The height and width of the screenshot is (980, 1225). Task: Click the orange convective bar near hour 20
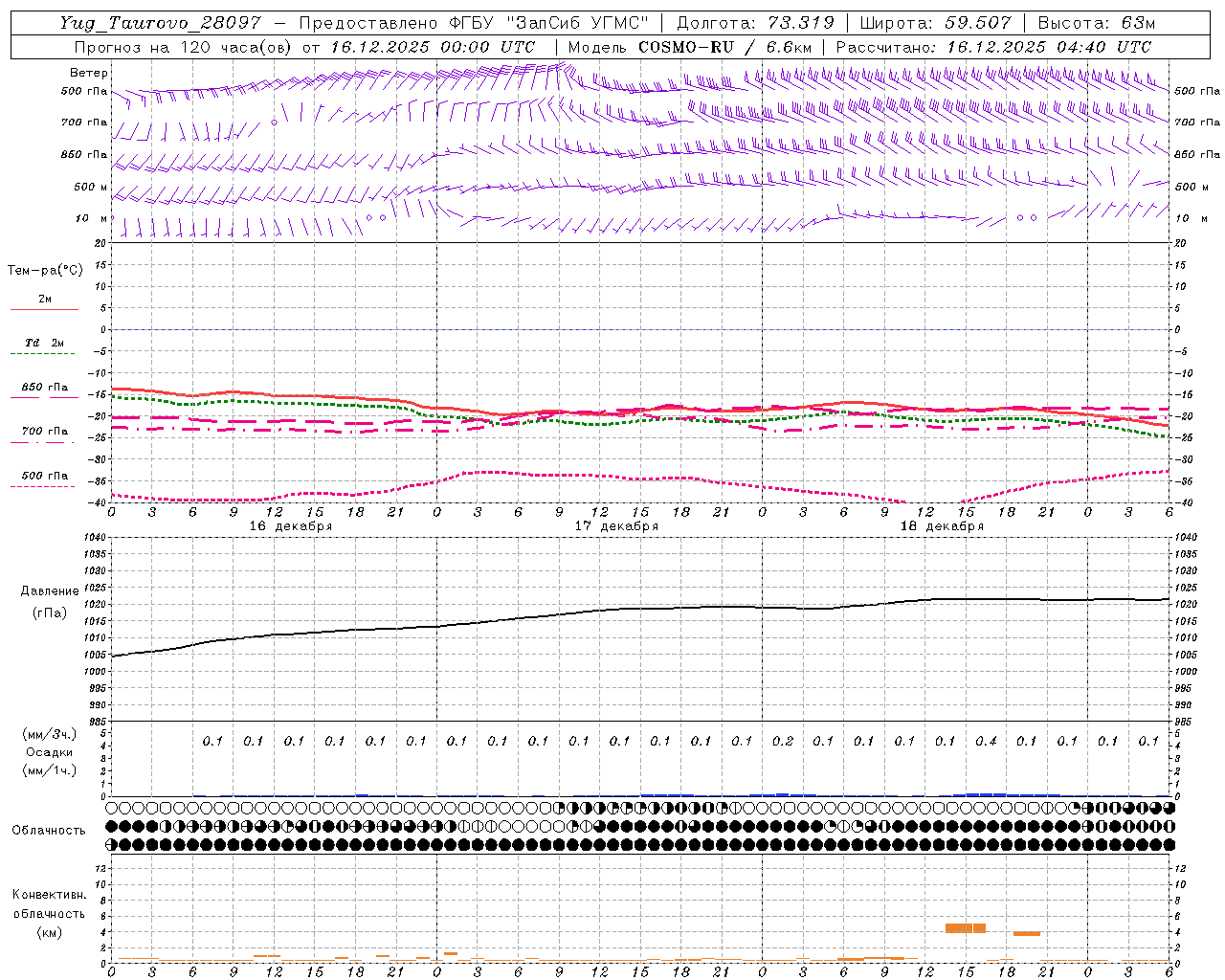pos(1027,933)
